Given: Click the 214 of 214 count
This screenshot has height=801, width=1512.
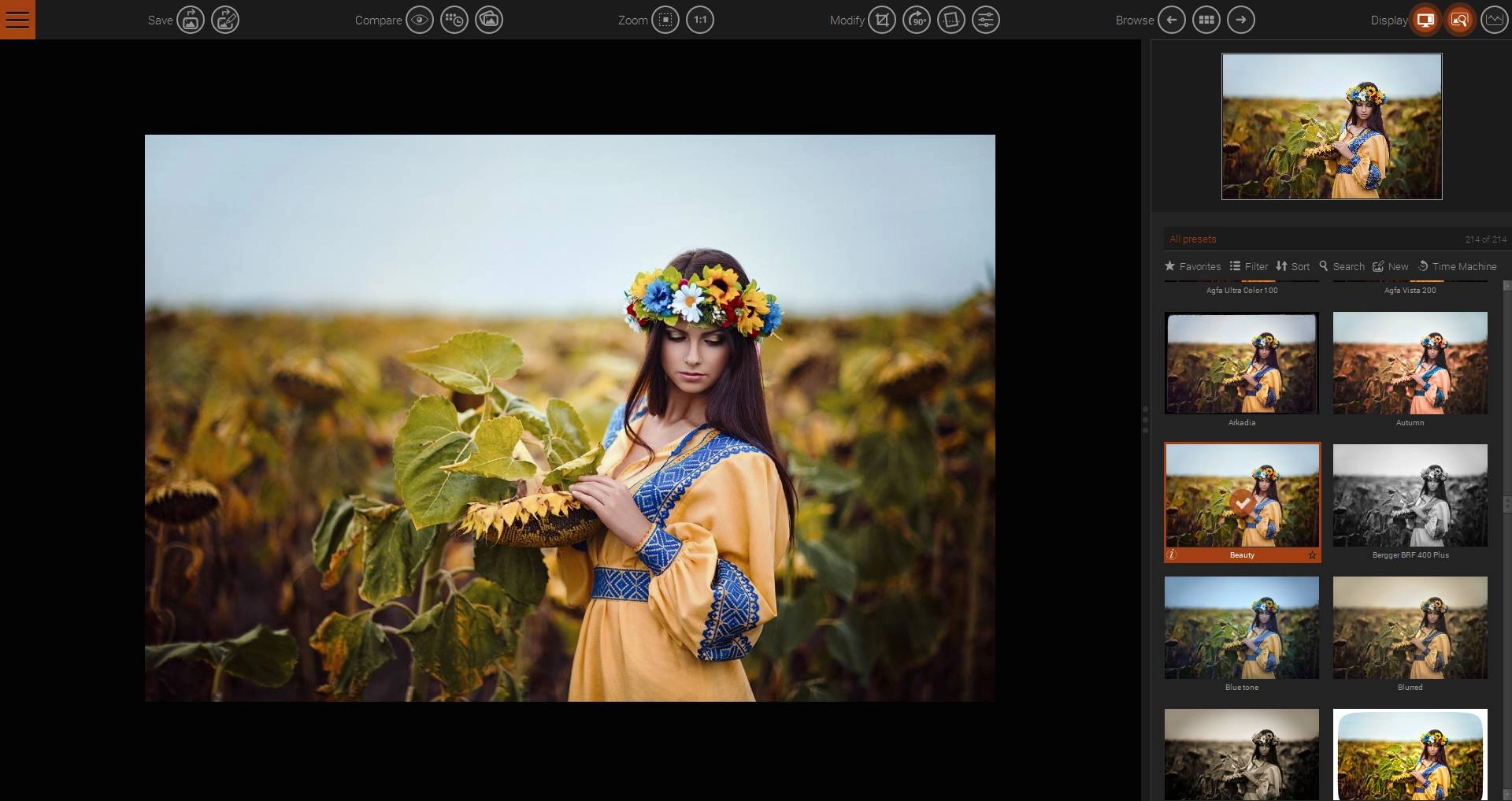Looking at the screenshot, I should [1486, 239].
